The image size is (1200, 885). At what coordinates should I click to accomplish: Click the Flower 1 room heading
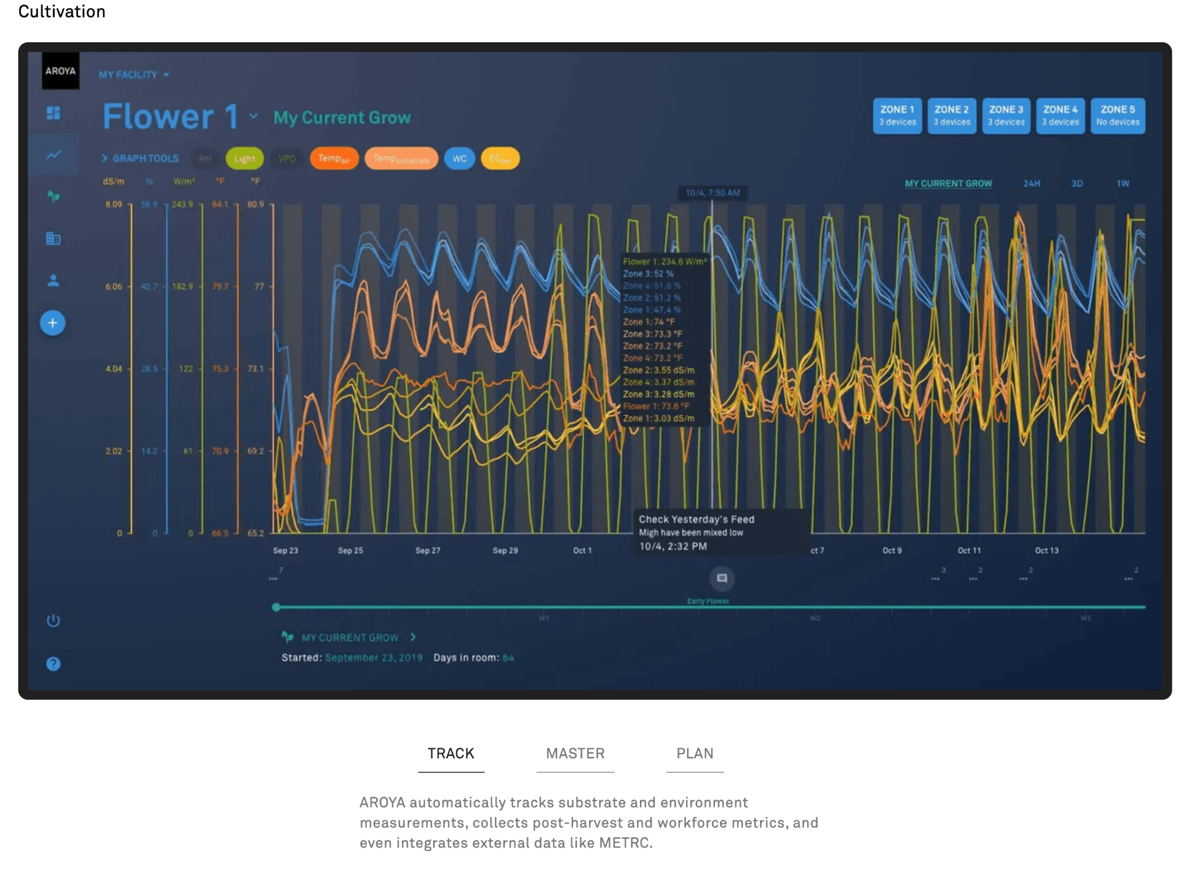coord(170,117)
